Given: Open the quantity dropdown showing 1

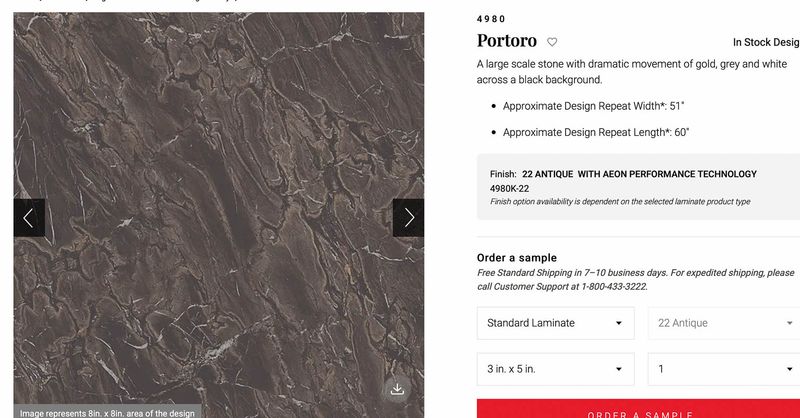Looking at the screenshot, I should (x=724, y=369).
